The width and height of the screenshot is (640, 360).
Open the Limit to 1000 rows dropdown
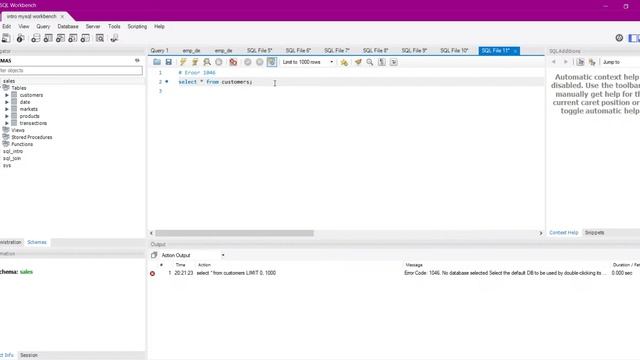click(x=308, y=62)
